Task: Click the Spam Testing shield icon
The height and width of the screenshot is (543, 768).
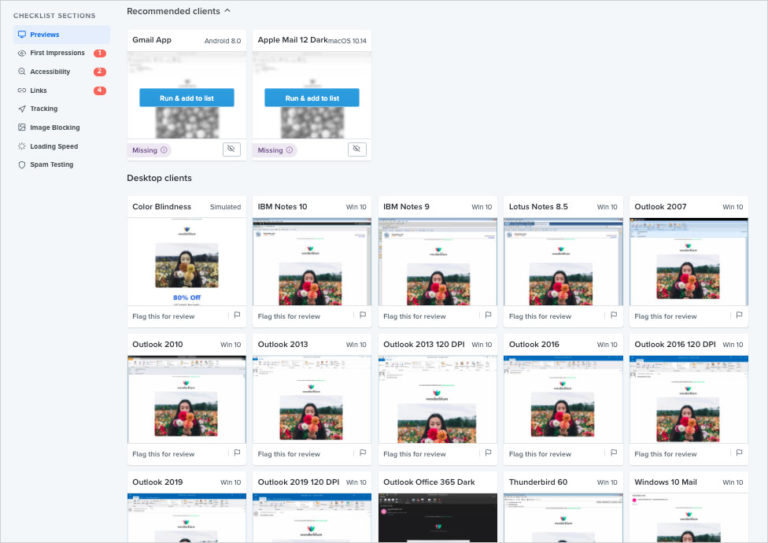Action: click(x=22, y=165)
